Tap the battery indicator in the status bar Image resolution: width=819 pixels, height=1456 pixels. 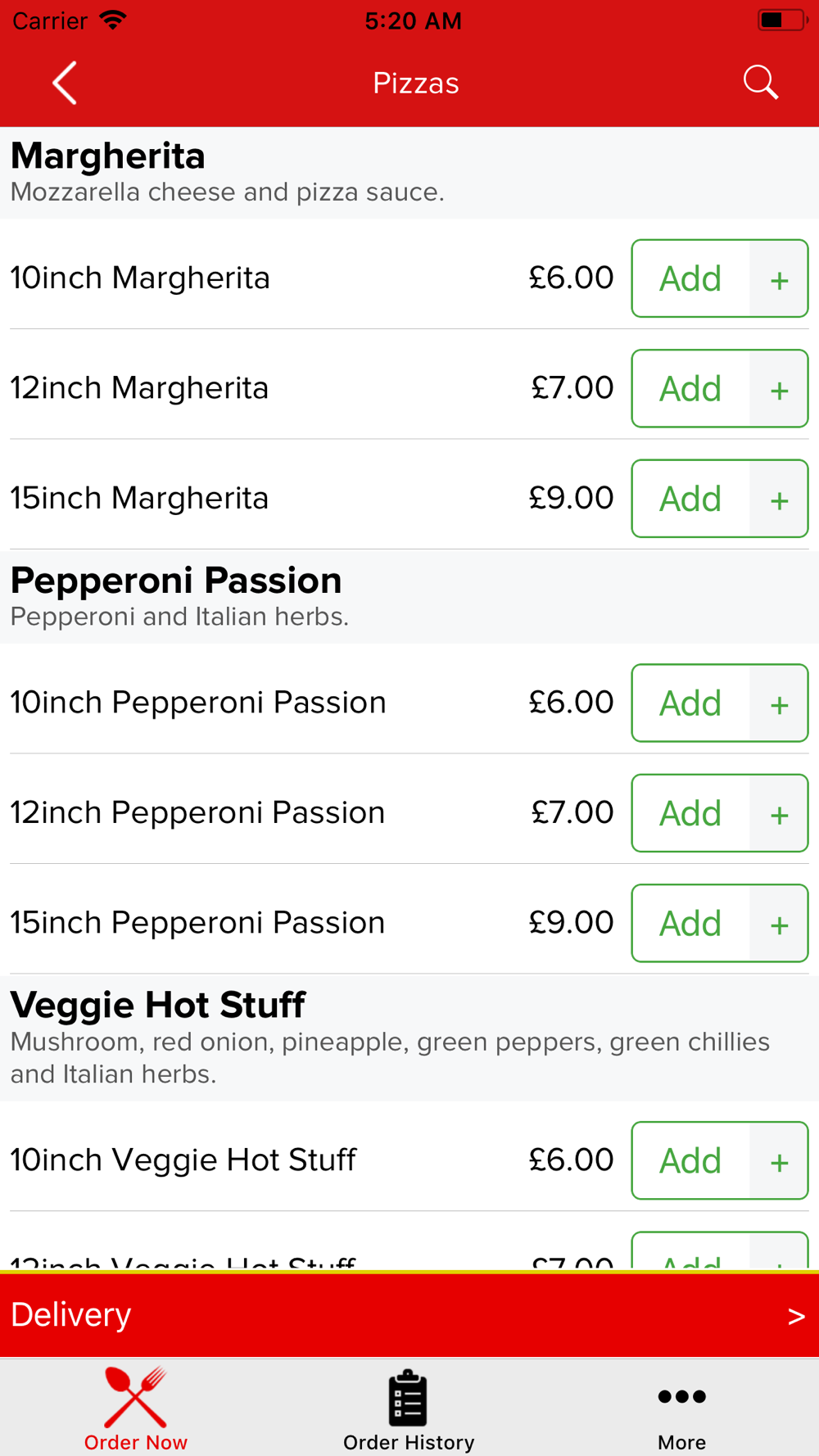coord(782,20)
